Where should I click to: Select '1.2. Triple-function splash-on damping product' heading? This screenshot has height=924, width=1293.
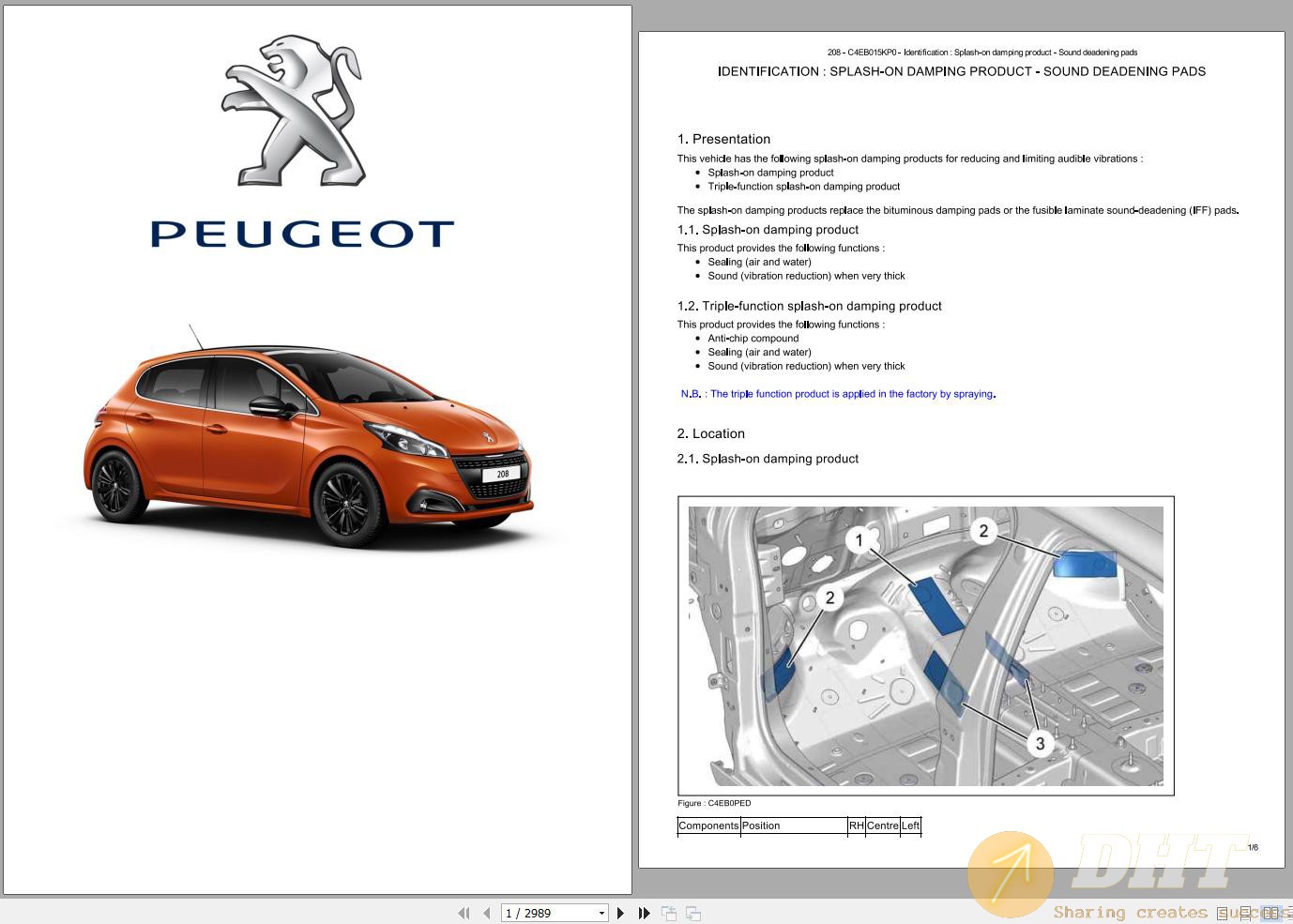coord(809,306)
